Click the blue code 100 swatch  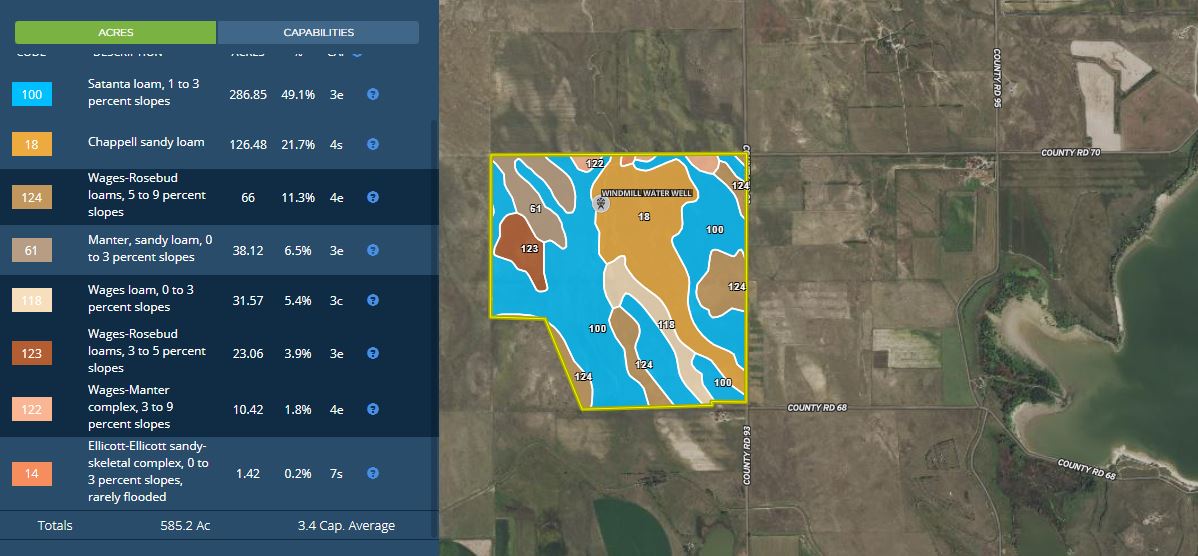(32, 95)
